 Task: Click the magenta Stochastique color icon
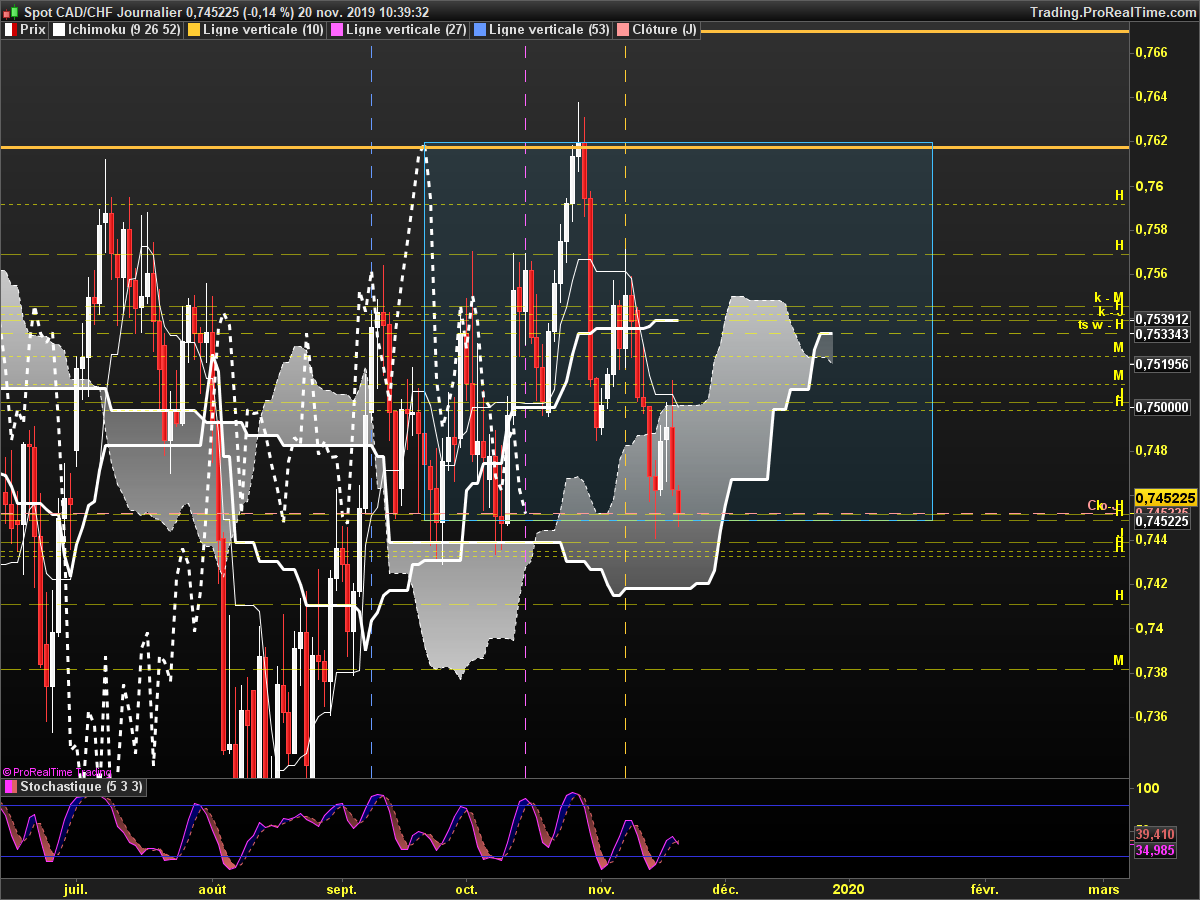click(10, 787)
